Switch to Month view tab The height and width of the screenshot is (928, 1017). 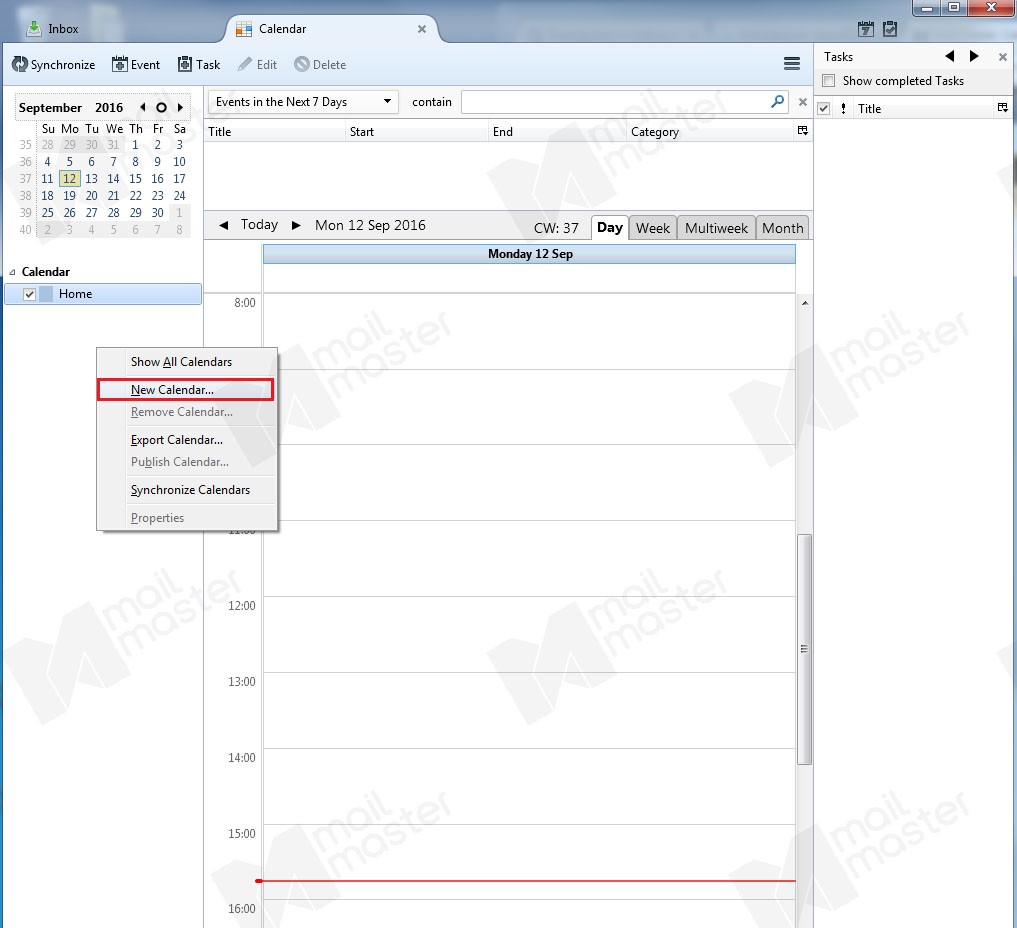782,228
